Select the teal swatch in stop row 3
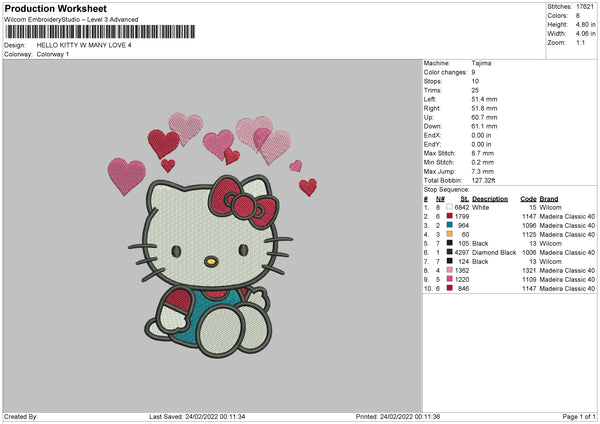The image size is (600, 424). (x=450, y=225)
